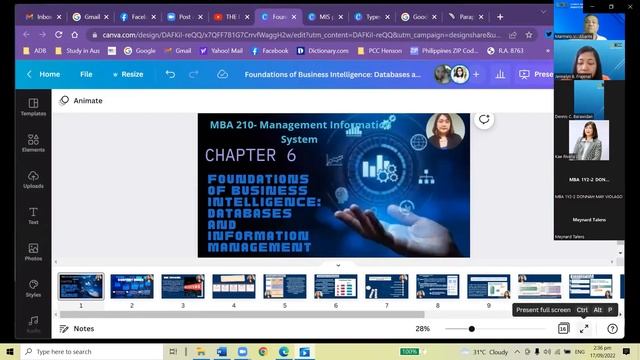Open the Notes panel

(x=77, y=329)
